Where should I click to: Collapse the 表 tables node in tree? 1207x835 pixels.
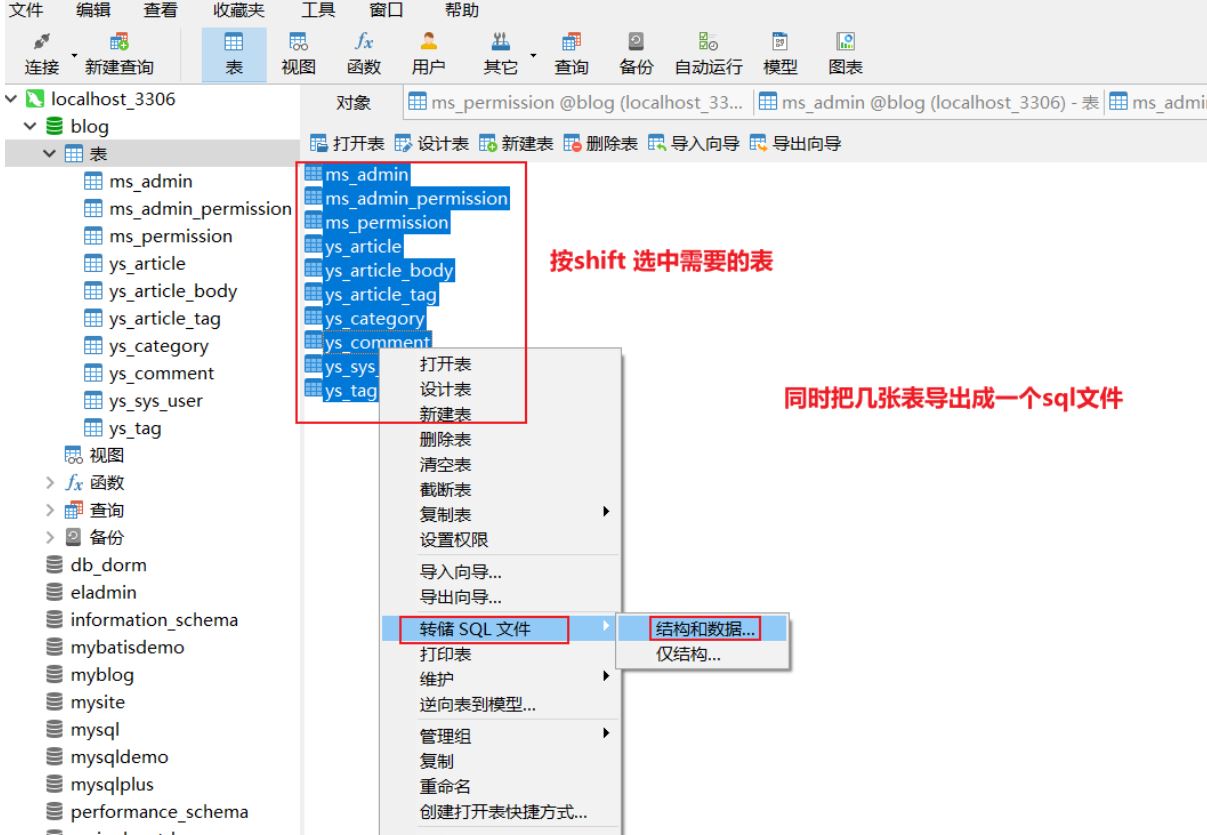coord(47,155)
